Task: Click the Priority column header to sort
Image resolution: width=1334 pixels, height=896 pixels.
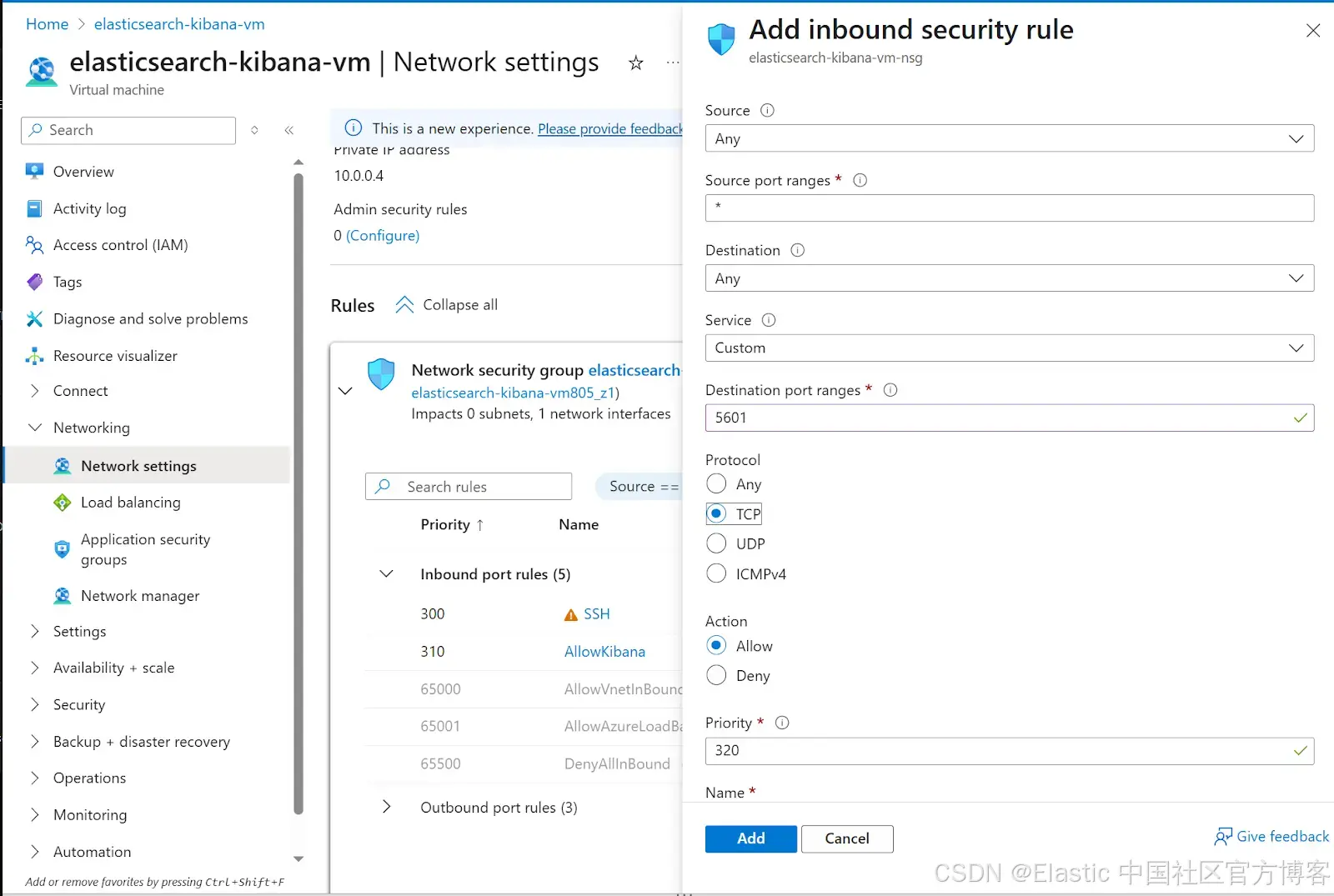Action: 452,524
